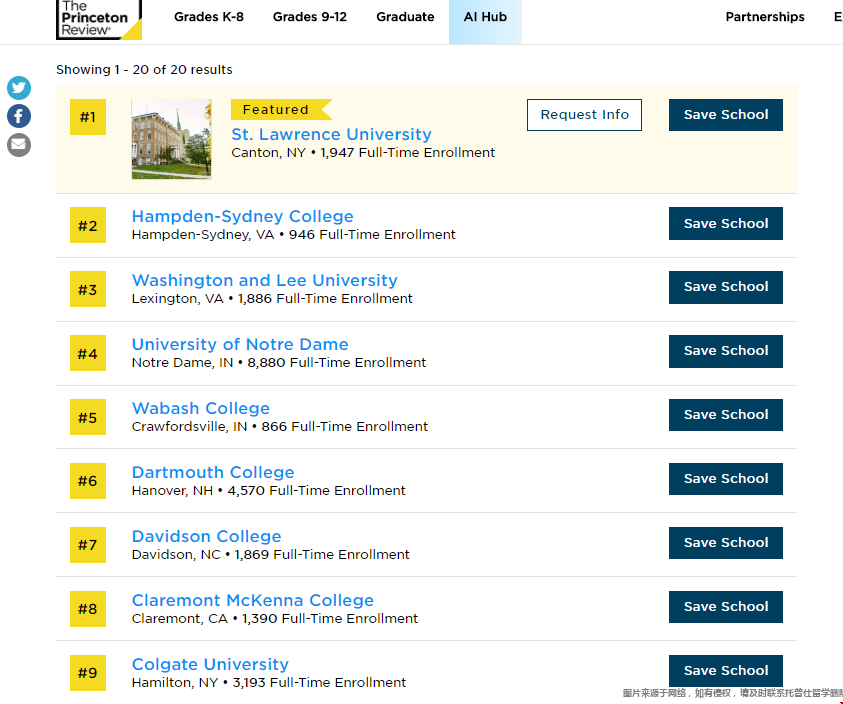843x704 pixels.
Task: Save Davidson College school
Action: (x=725, y=543)
